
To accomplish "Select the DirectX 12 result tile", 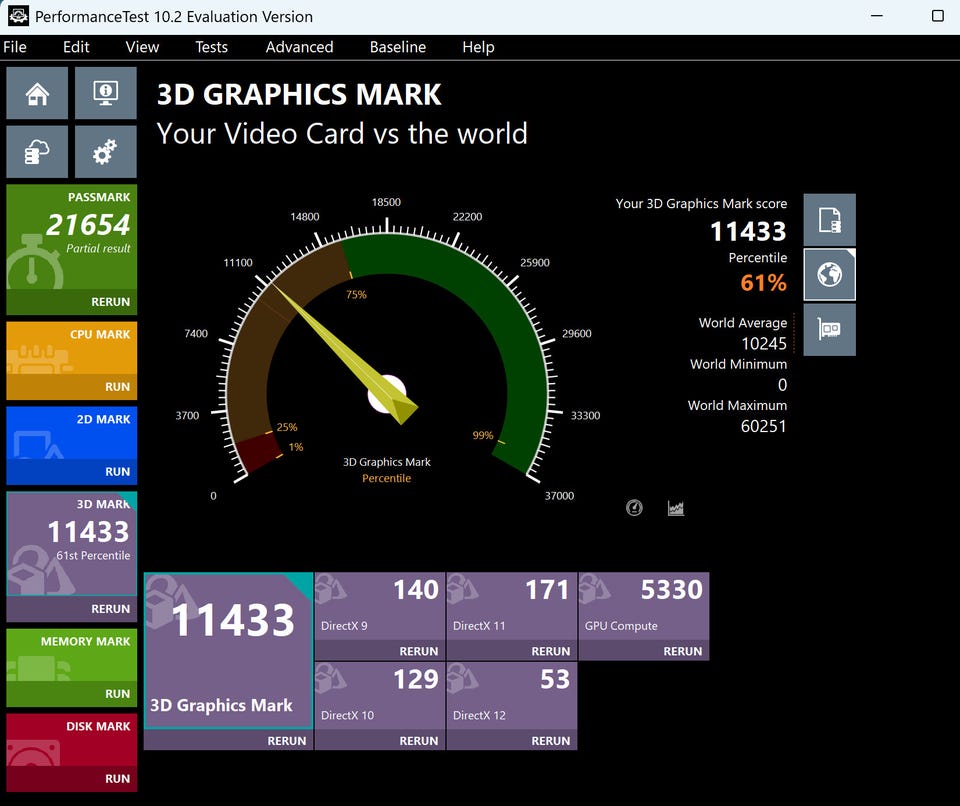I will coord(512,696).
